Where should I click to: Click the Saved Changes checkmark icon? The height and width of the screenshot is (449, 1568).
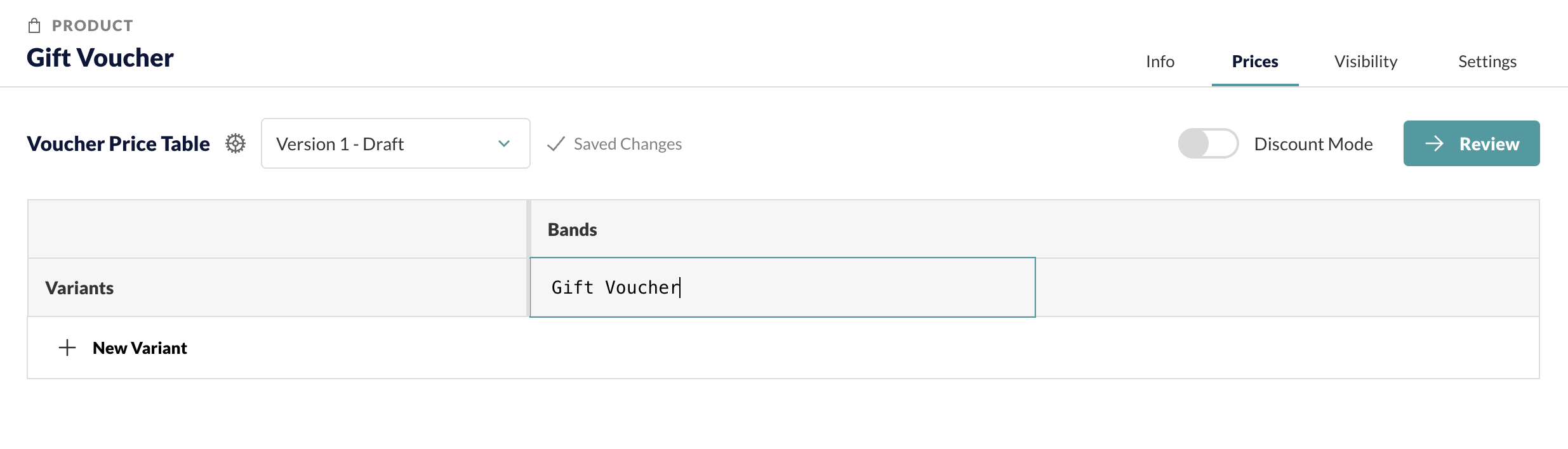(556, 144)
